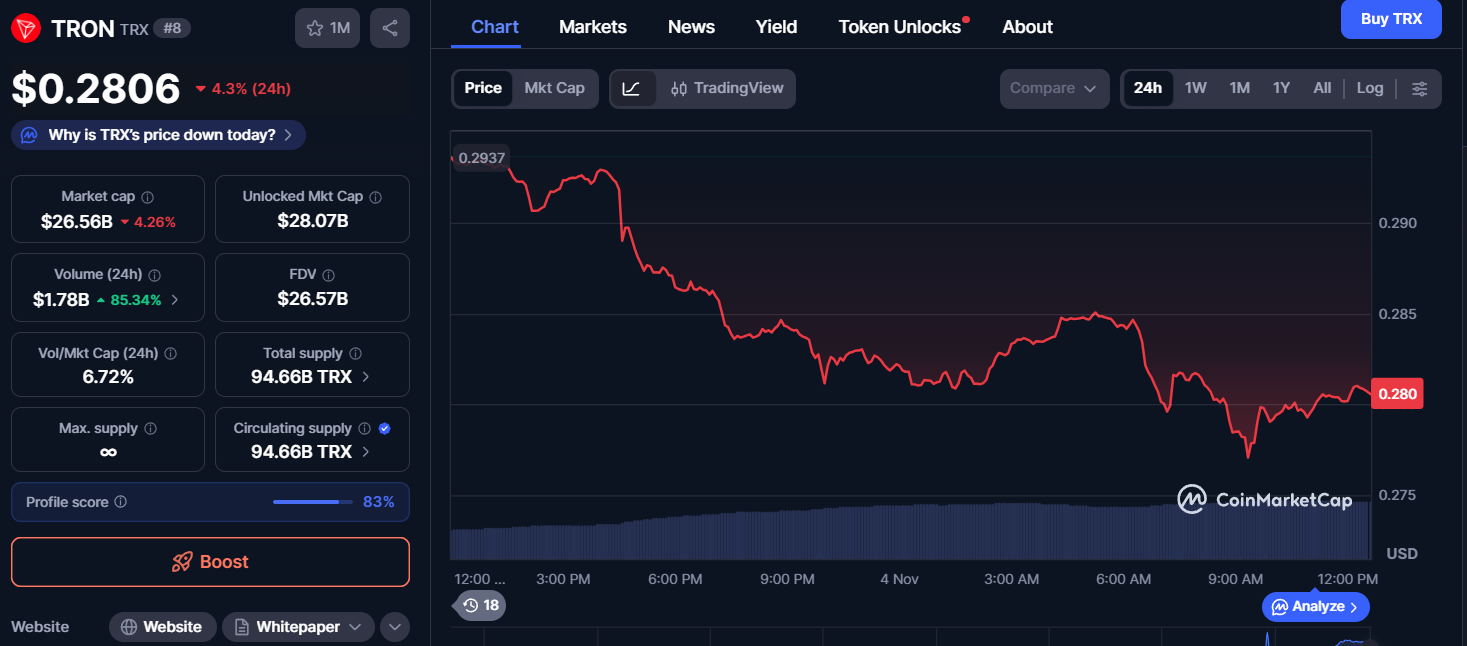Expand the Whitepaper dropdown

[298, 627]
